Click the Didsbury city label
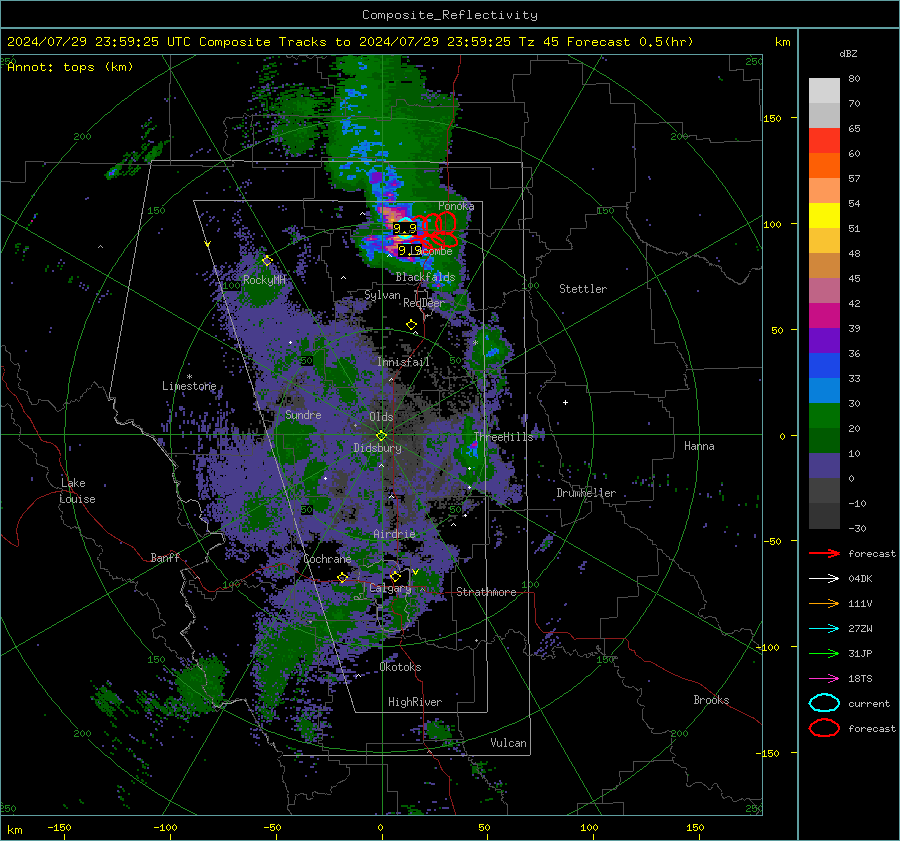 pyautogui.click(x=378, y=448)
